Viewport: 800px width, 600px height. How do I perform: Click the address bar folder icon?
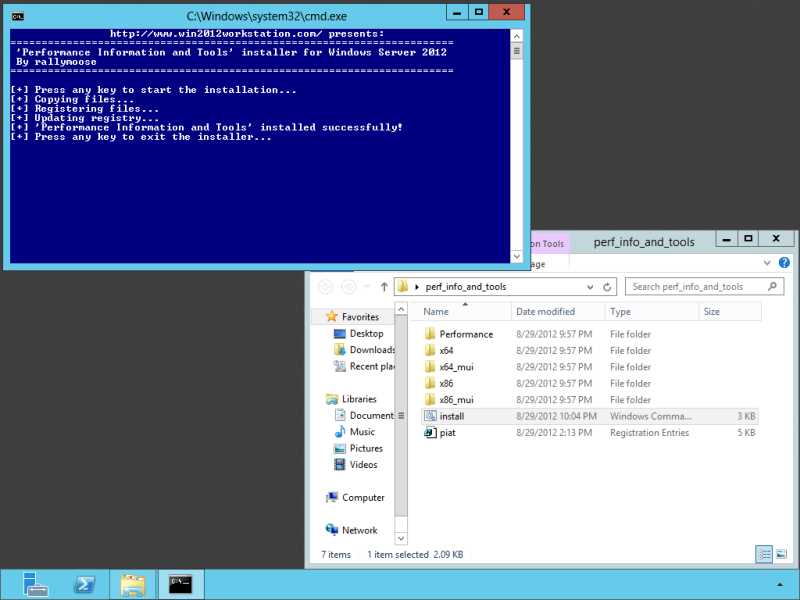click(403, 287)
